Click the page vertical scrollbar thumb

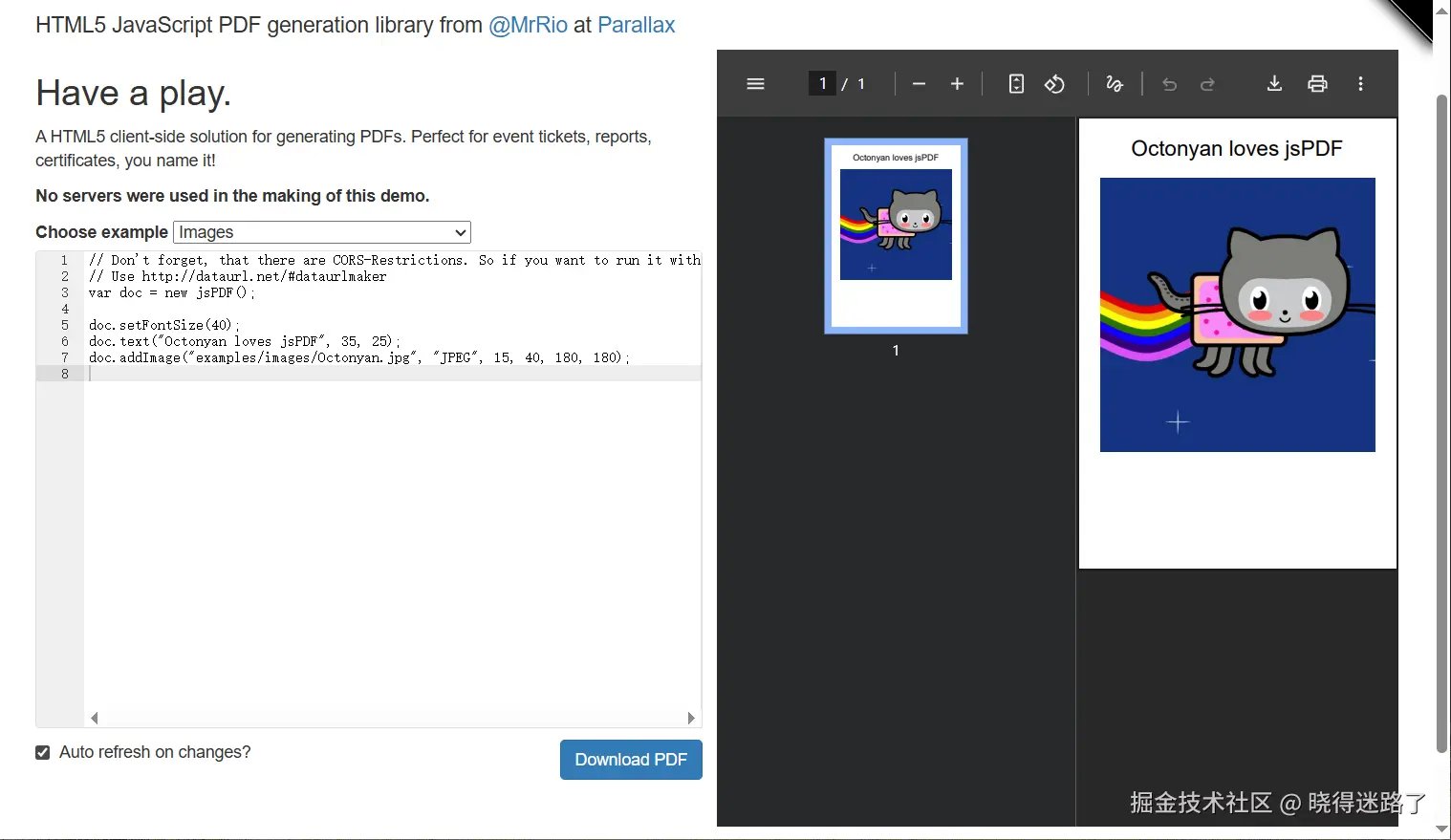[x=1441, y=423]
